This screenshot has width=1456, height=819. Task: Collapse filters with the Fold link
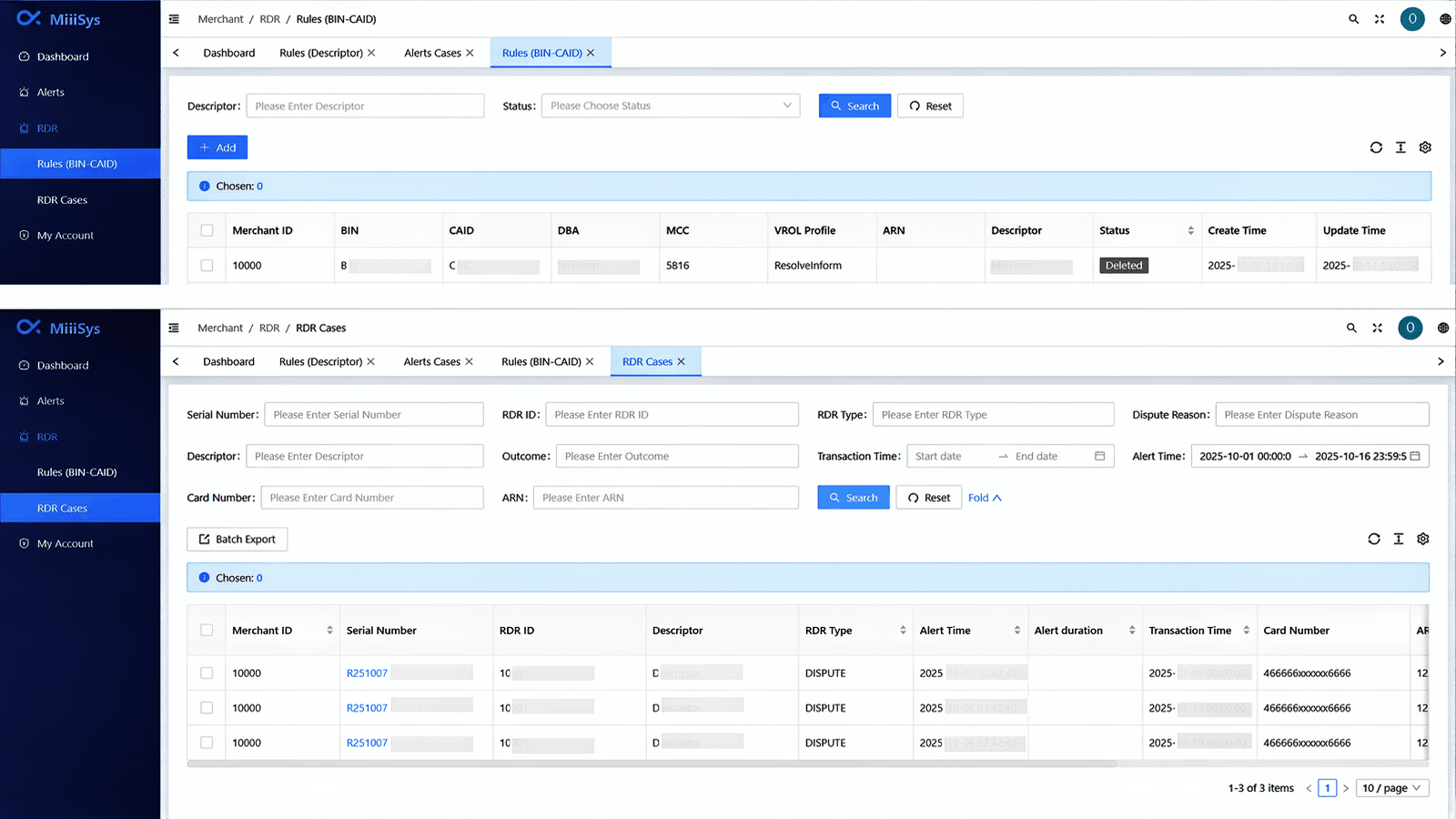[x=985, y=498]
